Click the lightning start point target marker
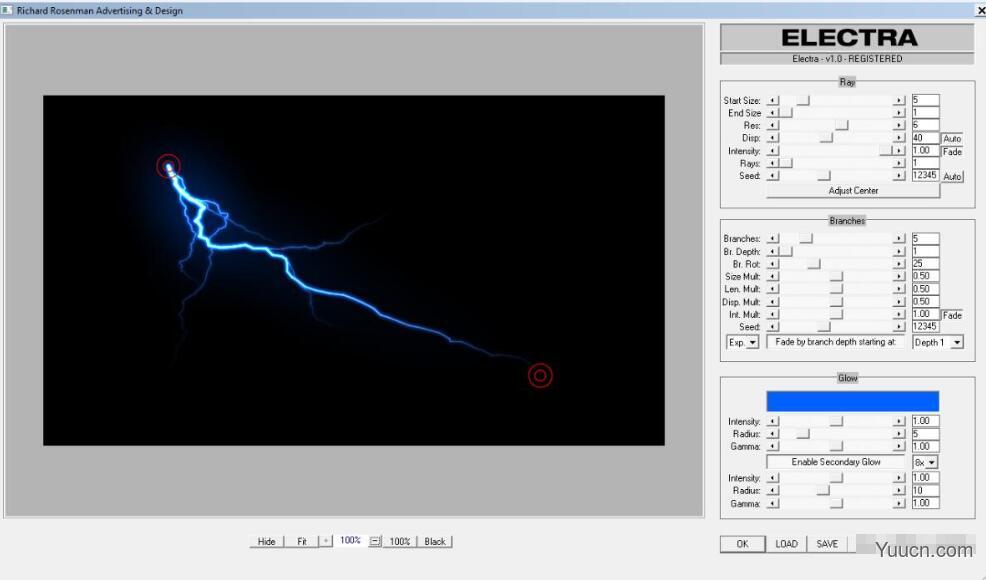Viewport: 986px width, 580px height. click(x=169, y=167)
